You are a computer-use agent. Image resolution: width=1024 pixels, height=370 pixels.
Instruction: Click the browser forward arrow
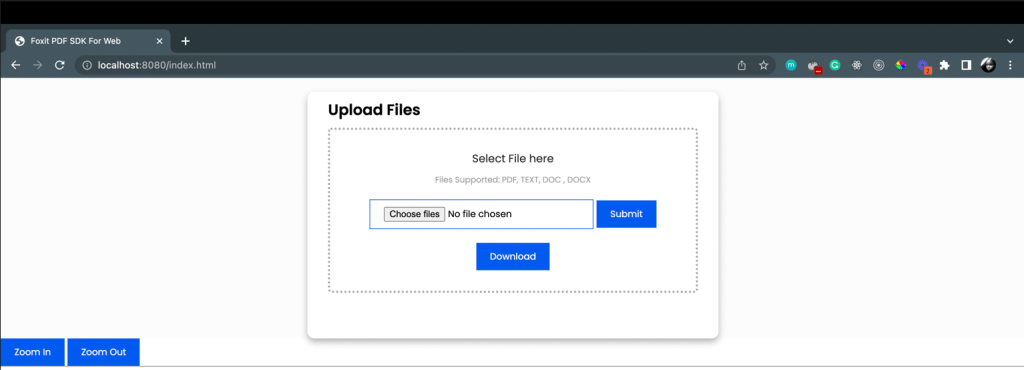(x=37, y=65)
